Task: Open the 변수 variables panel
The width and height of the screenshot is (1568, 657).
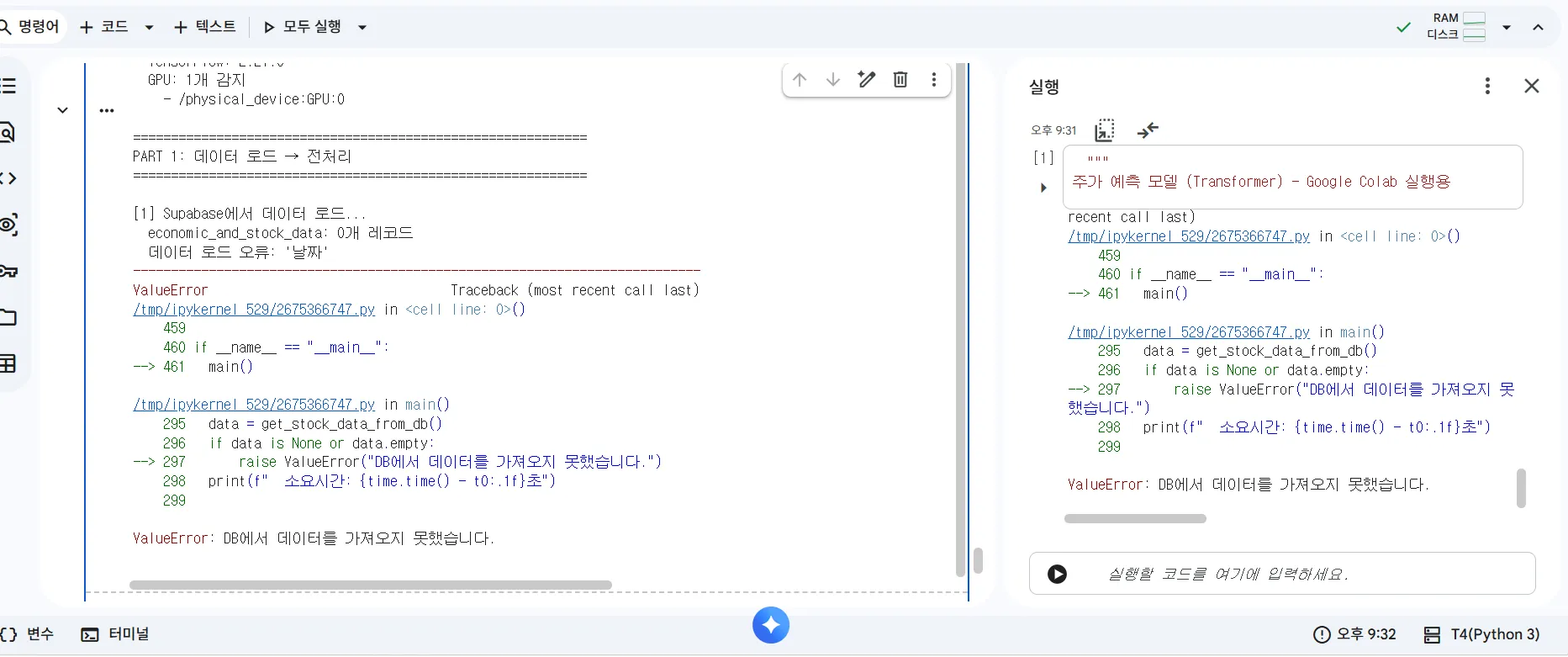Action: pyautogui.click(x=29, y=634)
